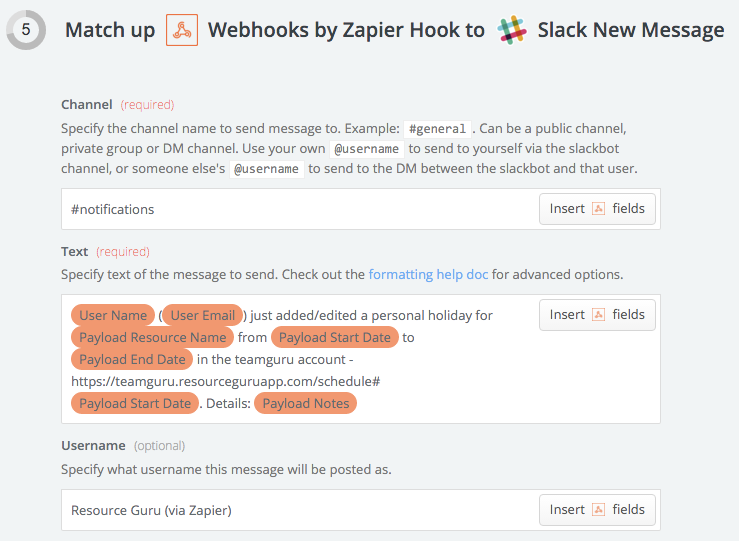Open the formatting help doc link

[x=428, y=274]
